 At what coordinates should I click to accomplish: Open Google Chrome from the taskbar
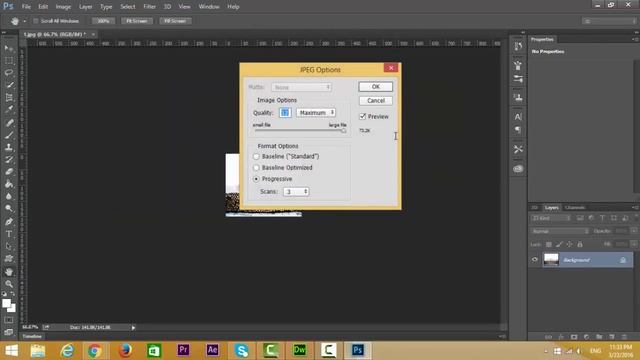95,350
